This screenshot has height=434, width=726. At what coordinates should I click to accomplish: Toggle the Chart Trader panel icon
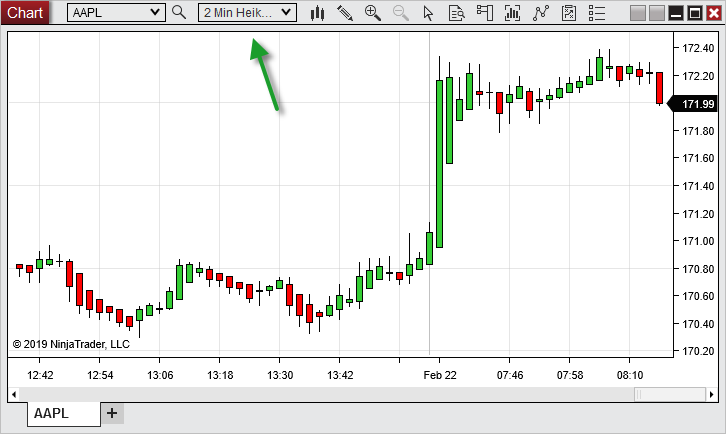click(x=484, y=13)
